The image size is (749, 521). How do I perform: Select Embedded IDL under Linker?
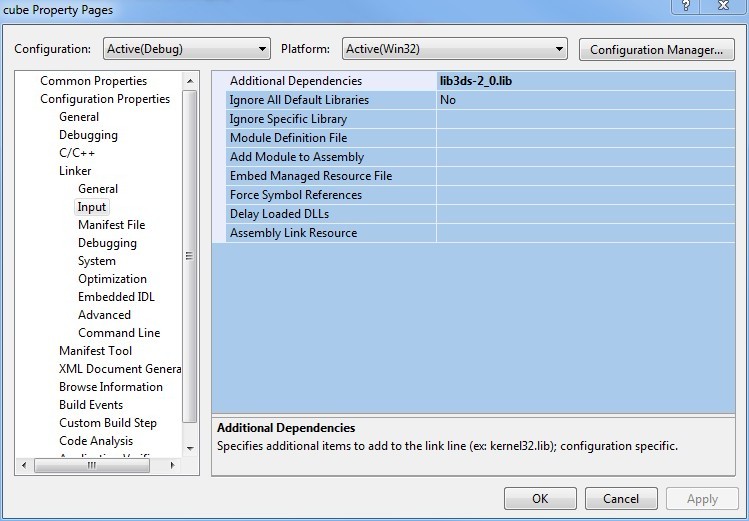click(116, 297)
